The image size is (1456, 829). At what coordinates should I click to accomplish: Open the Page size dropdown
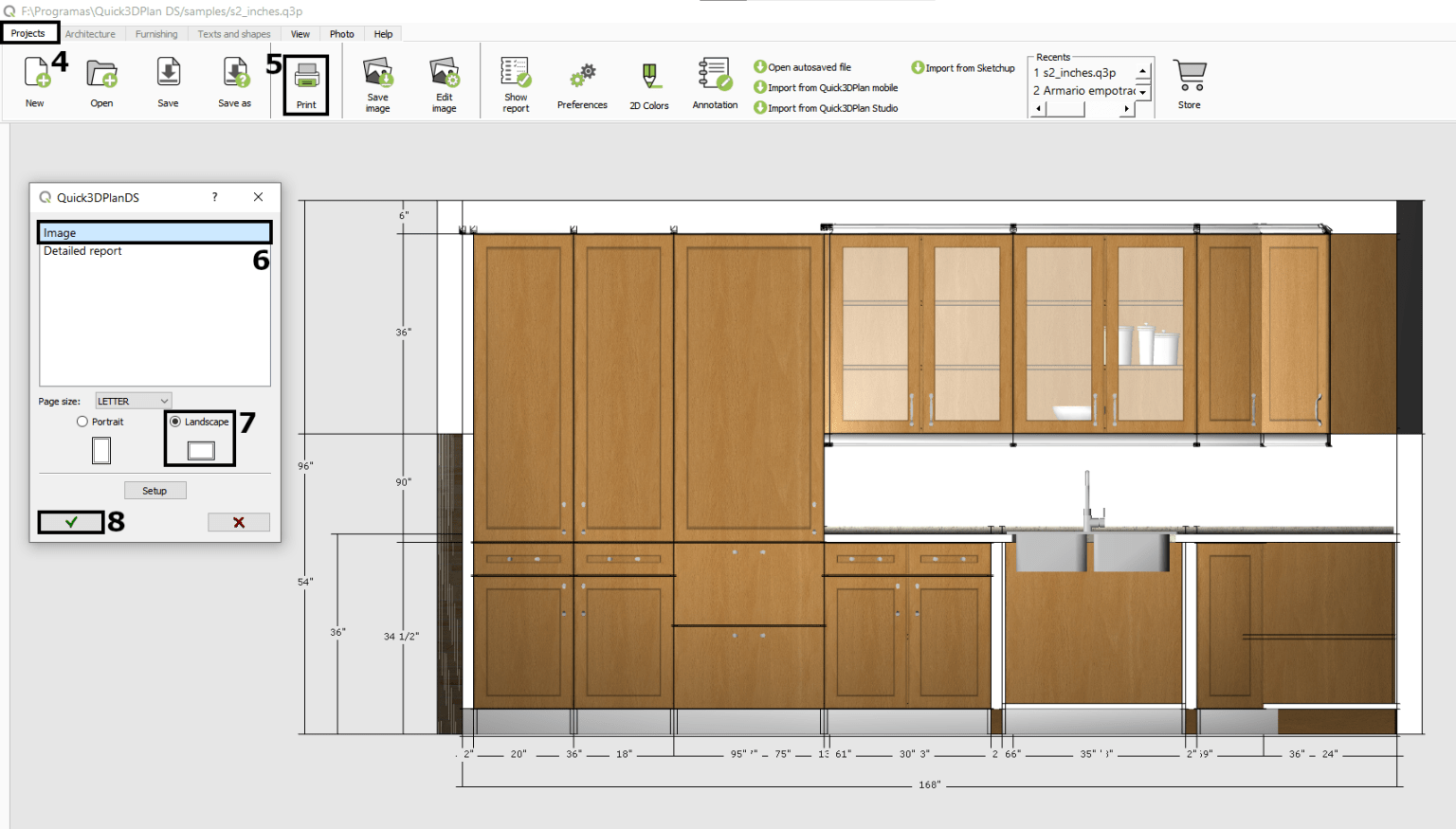pos(132,400)
